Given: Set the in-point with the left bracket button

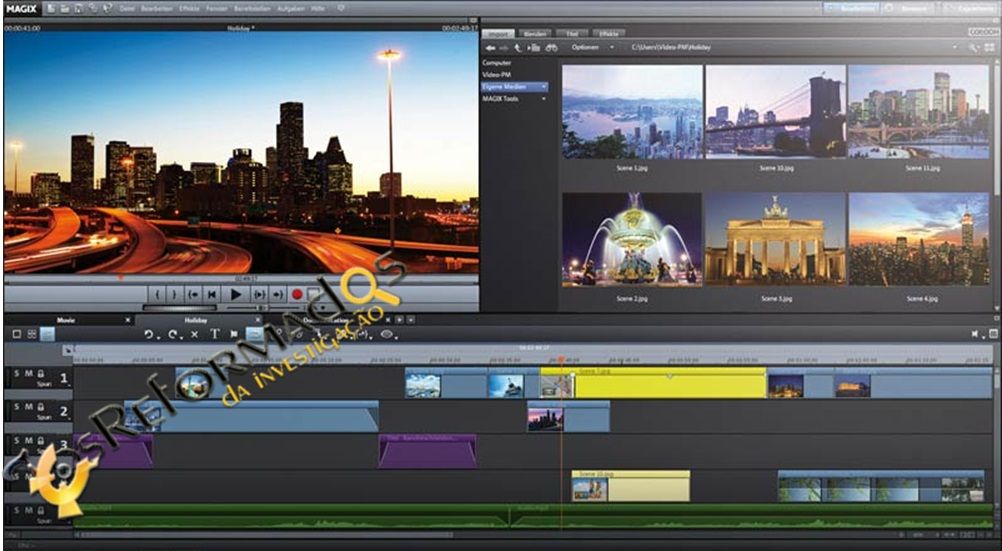Looking at the screenshot, I should coord(157,294).
